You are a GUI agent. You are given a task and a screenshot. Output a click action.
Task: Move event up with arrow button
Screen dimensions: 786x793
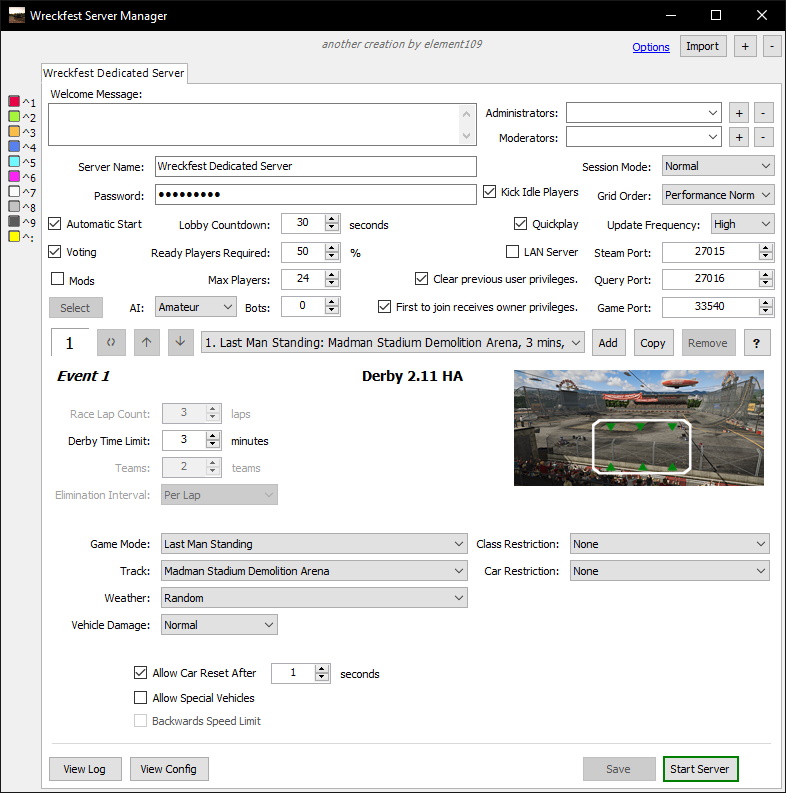click(147, 342)
